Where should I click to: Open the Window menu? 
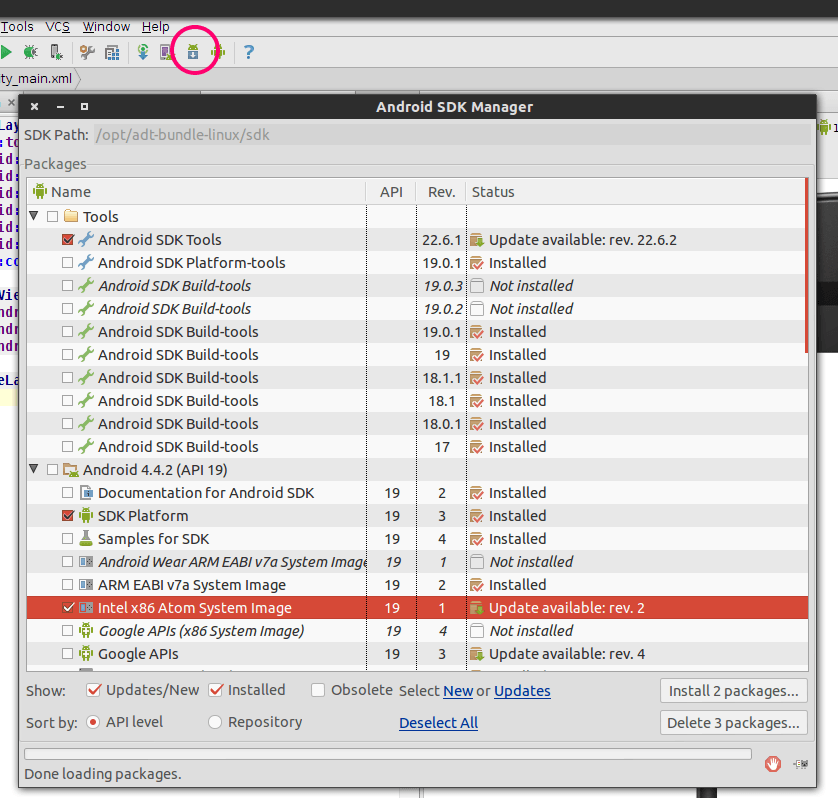coord(106,26)
